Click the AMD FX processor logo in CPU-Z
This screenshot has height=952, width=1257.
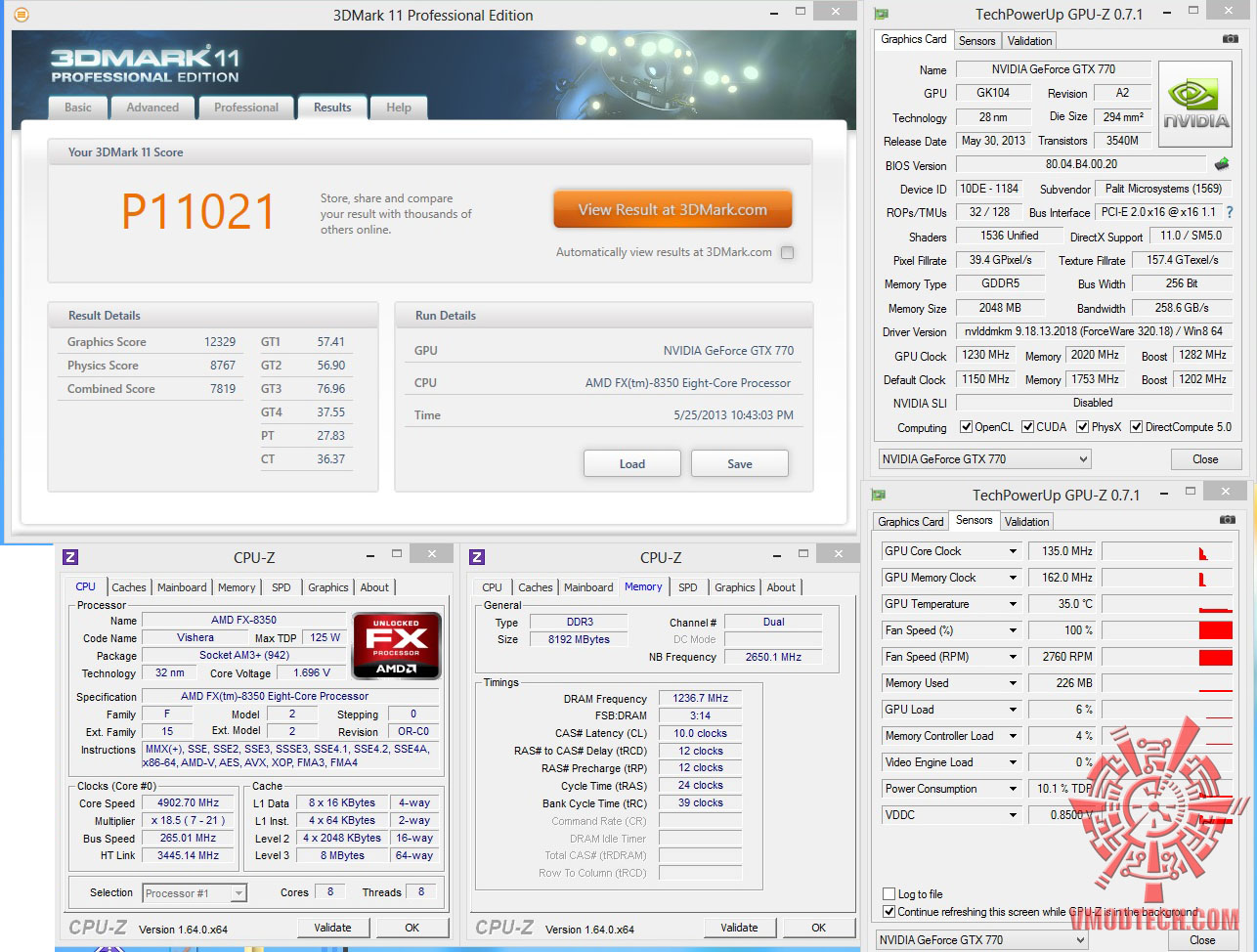point(397,646)
